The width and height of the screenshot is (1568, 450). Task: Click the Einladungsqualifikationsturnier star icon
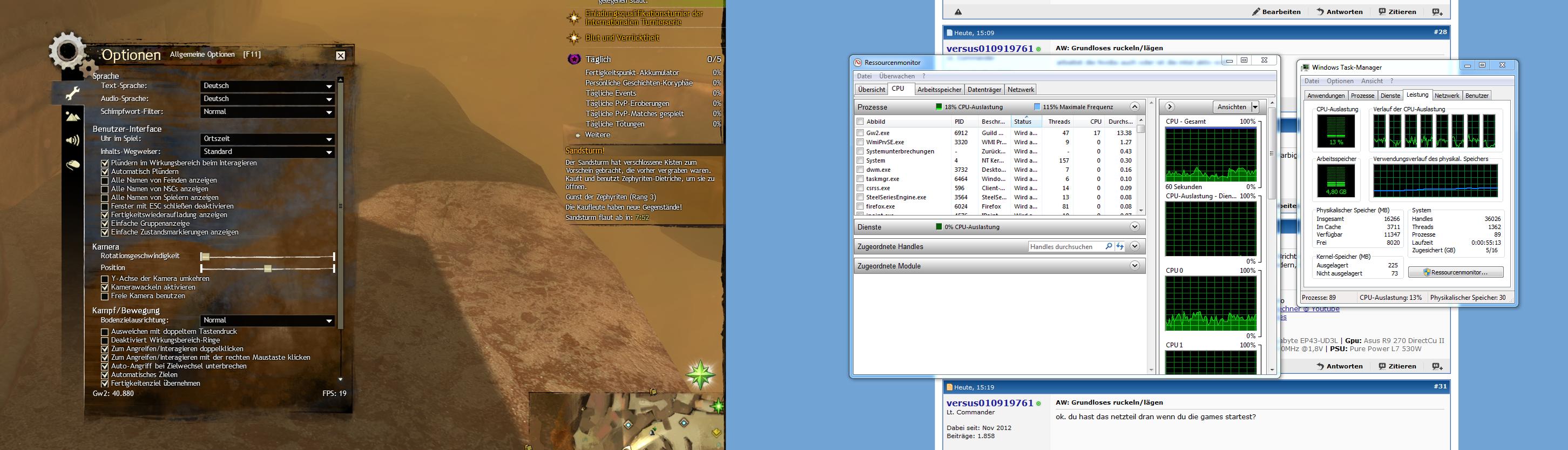[574, 18]
